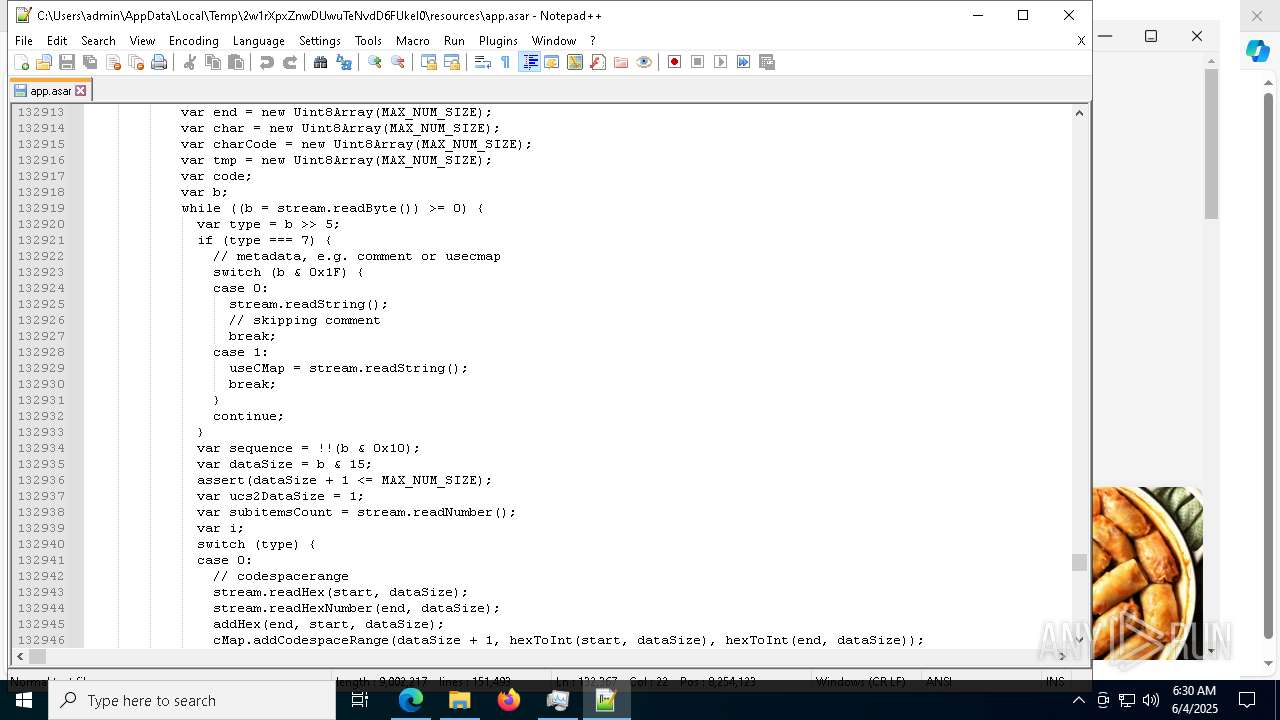Open Firefox from the taskbar
Viewport: 1280px width, 720px height.
(509, 700)
